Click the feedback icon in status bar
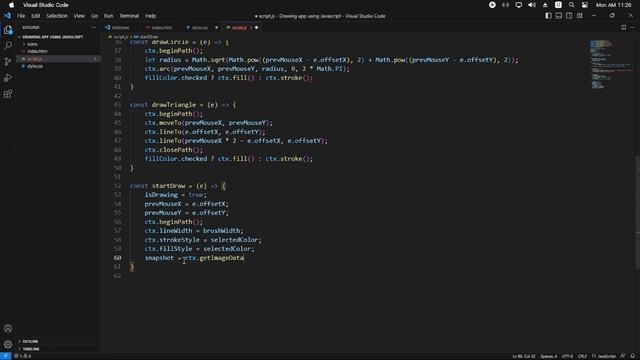Image resolution: width=640 pixels, height=360 pixels. pyautogui.click(x=623, y=356)
